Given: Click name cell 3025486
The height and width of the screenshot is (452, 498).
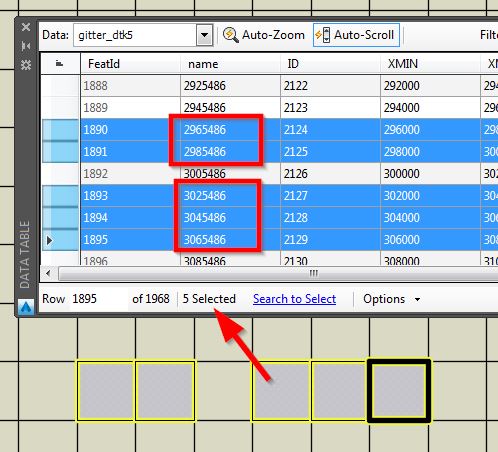Looking at the screenshot, I should coord(230,196).
